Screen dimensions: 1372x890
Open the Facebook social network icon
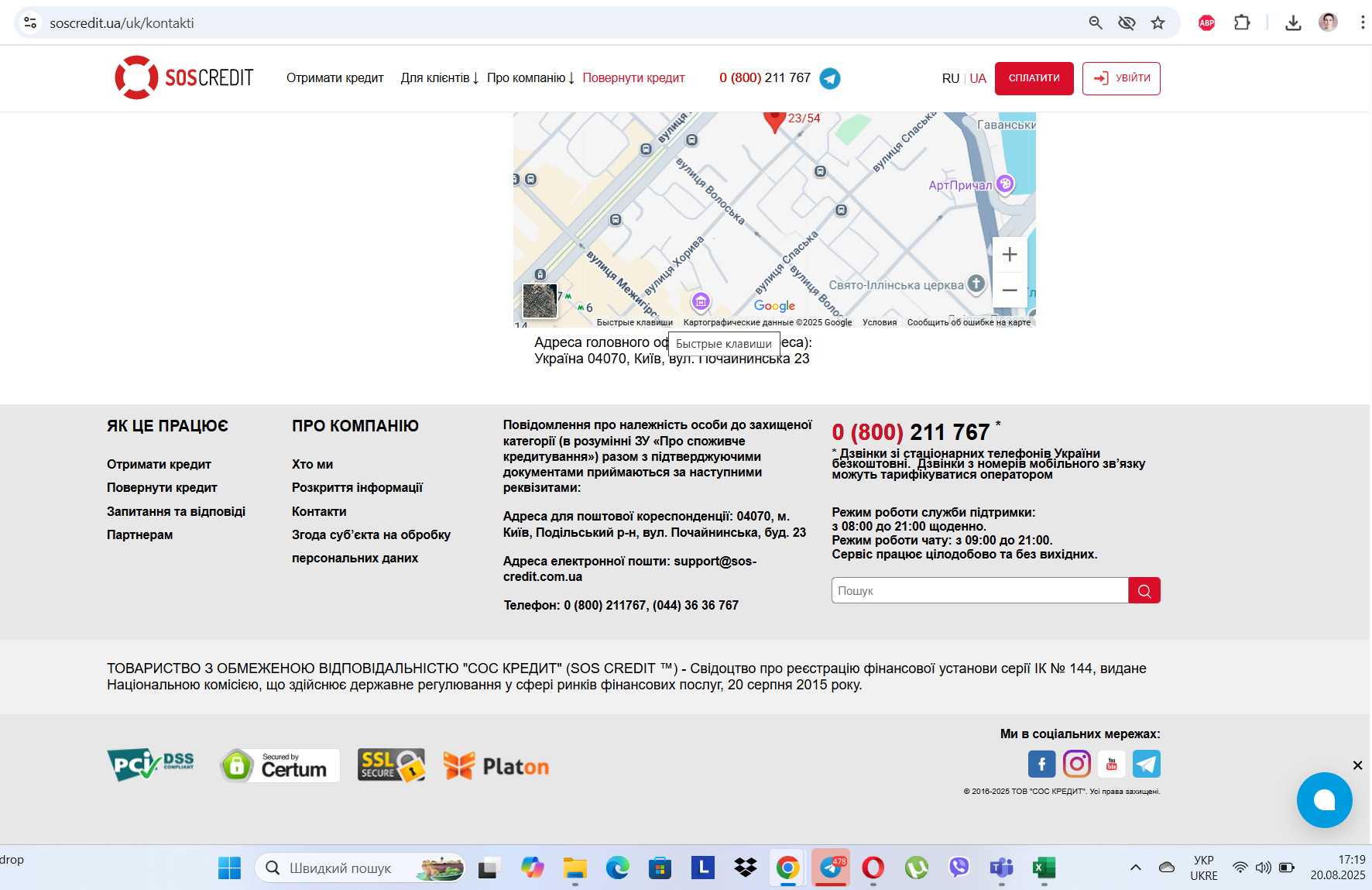[x=1041, y=764]
